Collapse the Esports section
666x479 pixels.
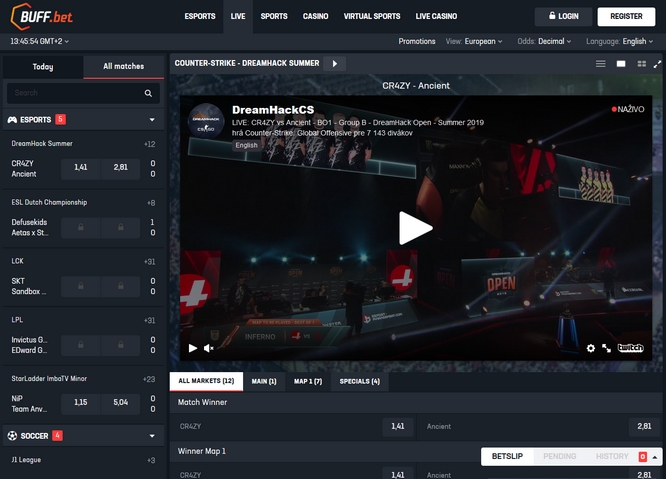[x=152, y=120]
